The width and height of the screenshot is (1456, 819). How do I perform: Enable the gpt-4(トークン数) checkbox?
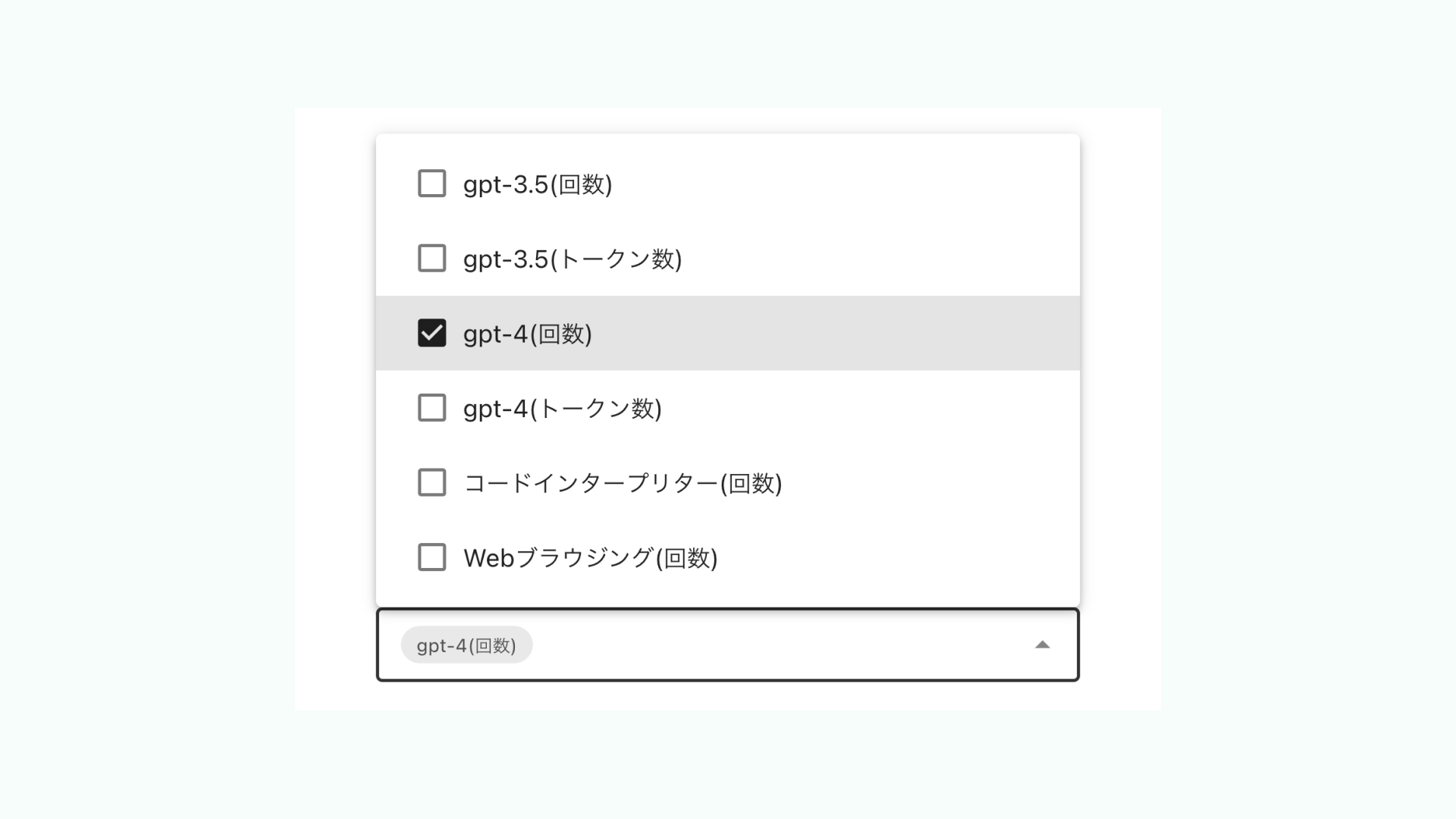tap(431, 407)
